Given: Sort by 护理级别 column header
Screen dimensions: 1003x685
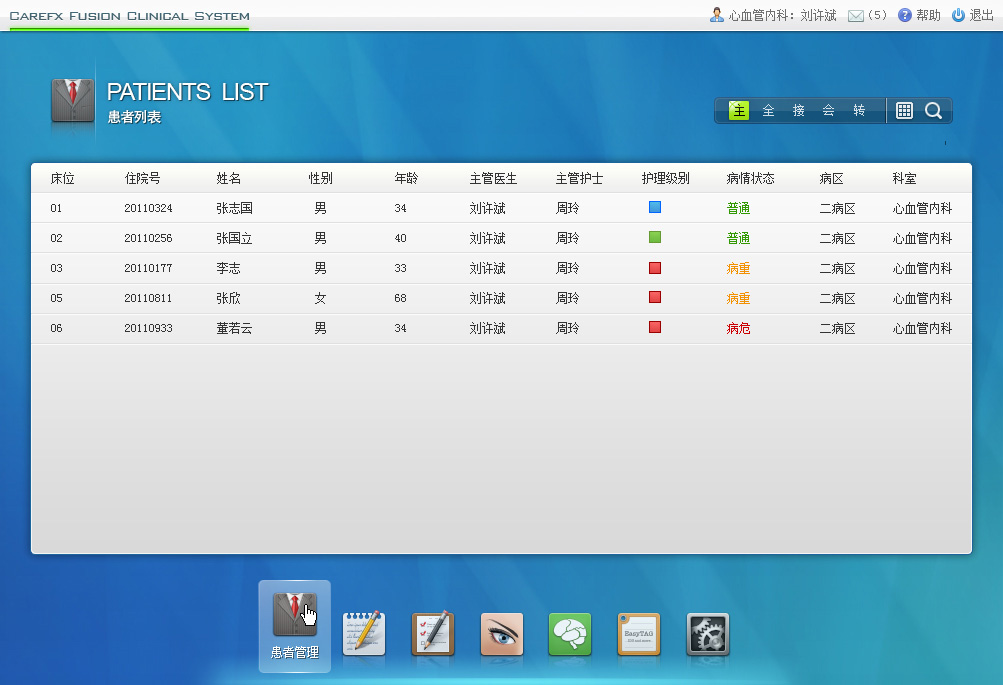Looking at the screenshot, I should 665,178.
